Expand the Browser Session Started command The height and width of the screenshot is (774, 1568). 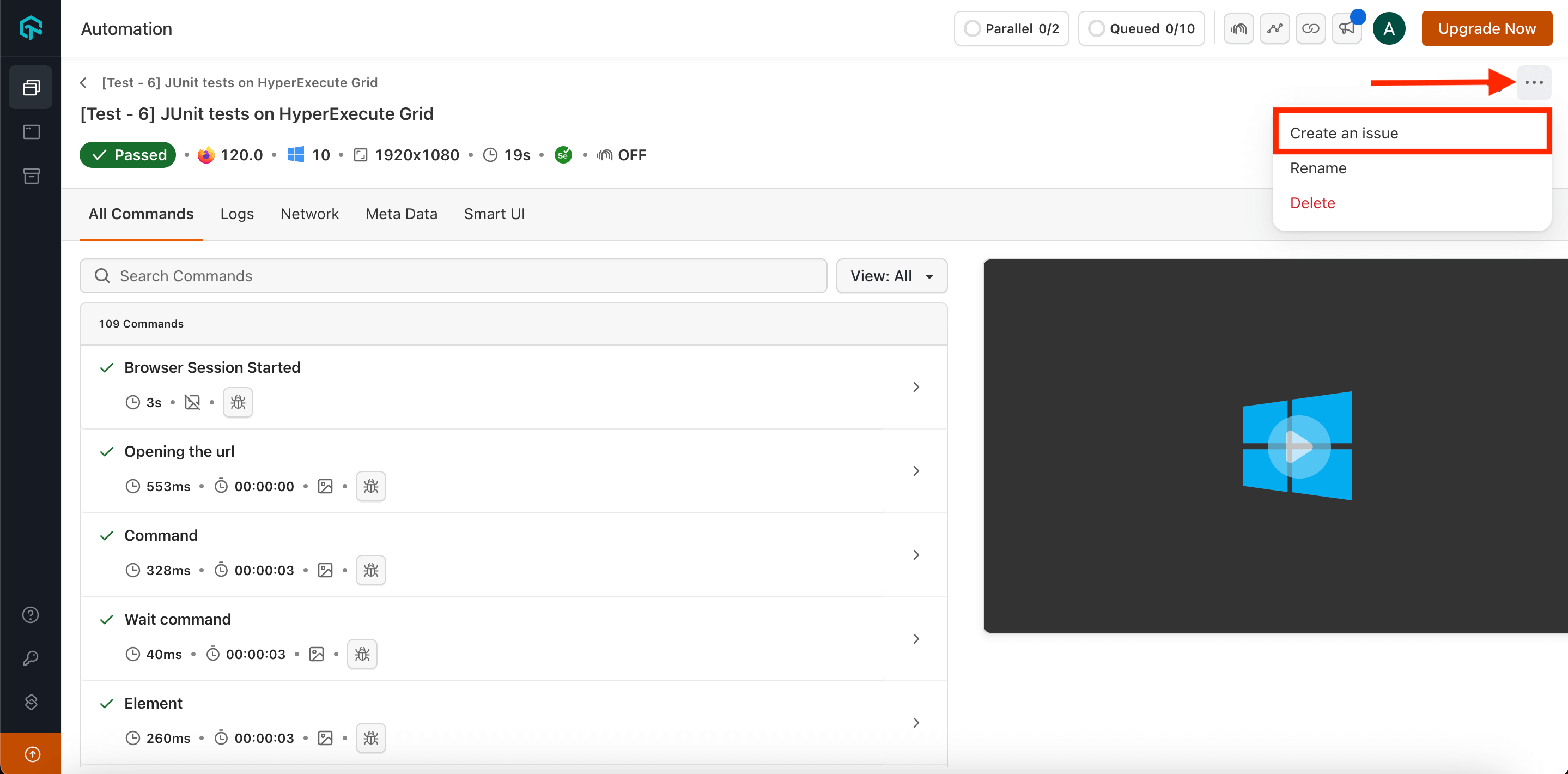point(916,386)
